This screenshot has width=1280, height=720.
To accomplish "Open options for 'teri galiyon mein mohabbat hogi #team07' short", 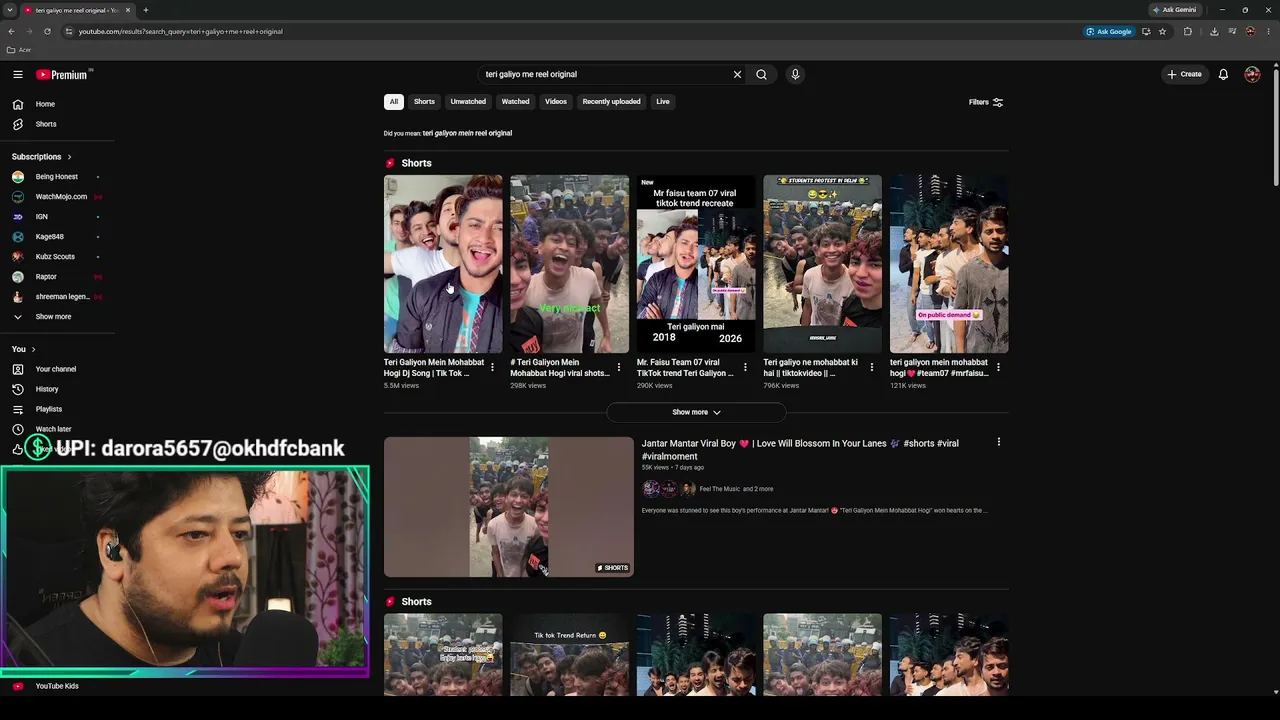I will 998,368.
